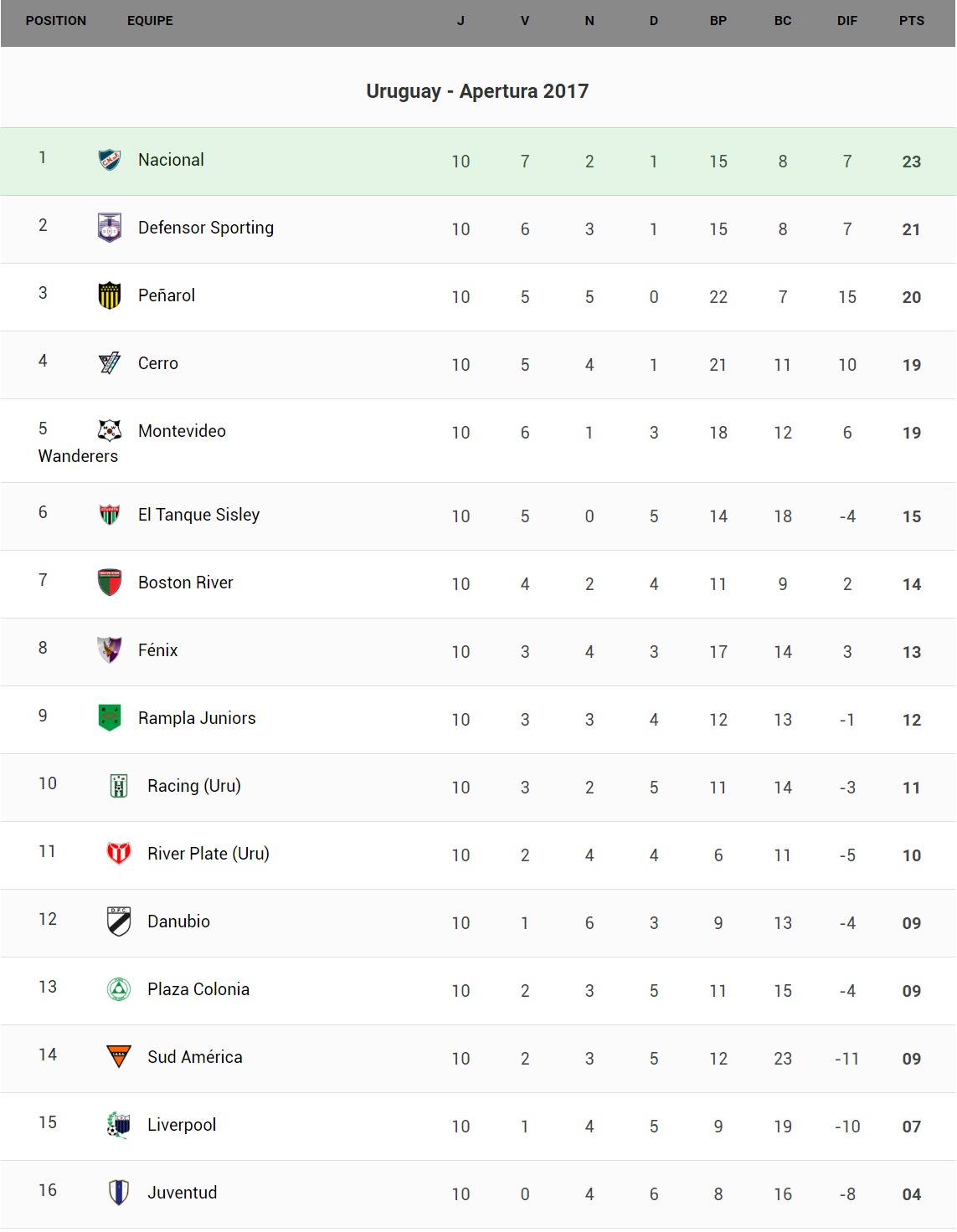Click the Rampla Juniors green crest
The image size is (957, 1232).
(x=110, y=717)
